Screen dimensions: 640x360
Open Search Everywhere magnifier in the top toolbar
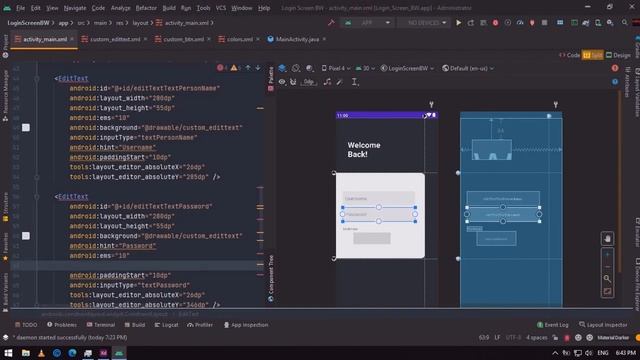pos(624,23)
